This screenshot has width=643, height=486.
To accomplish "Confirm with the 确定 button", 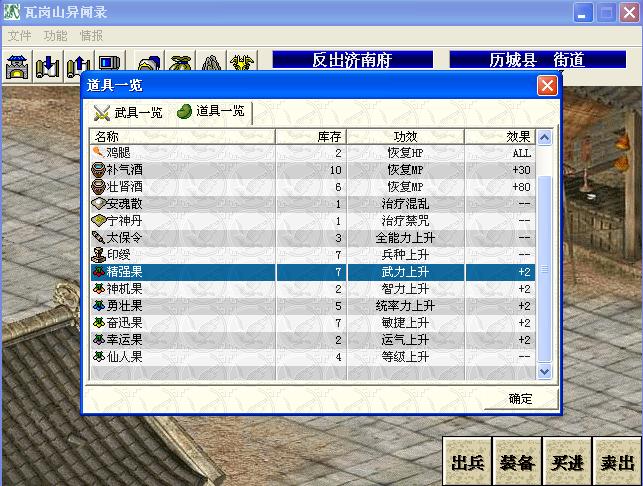I will [520, 399].
